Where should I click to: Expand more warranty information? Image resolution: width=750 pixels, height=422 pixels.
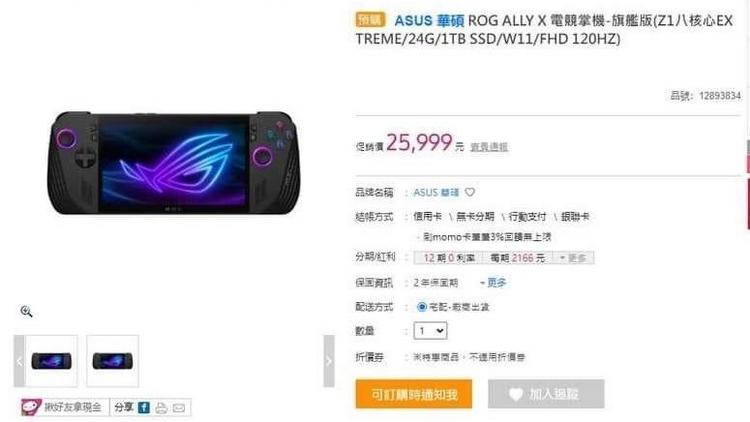tap(493, 283)
